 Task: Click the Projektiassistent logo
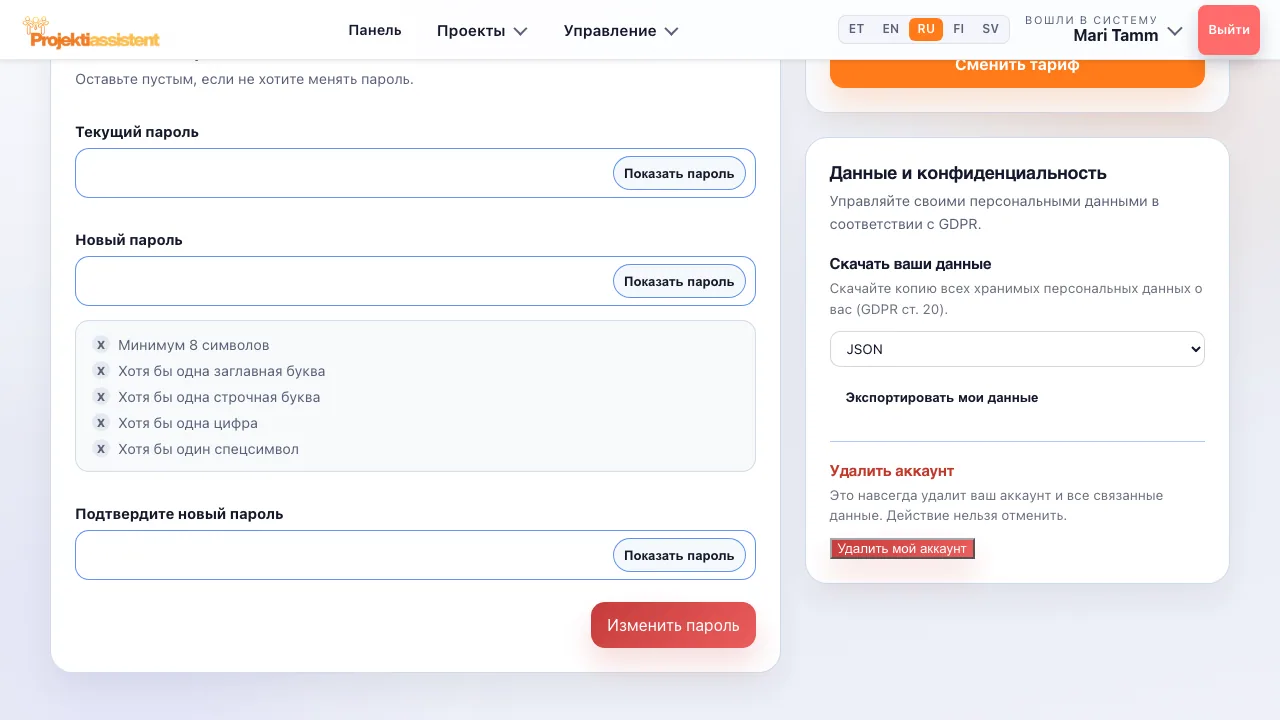tap(91, 31)
